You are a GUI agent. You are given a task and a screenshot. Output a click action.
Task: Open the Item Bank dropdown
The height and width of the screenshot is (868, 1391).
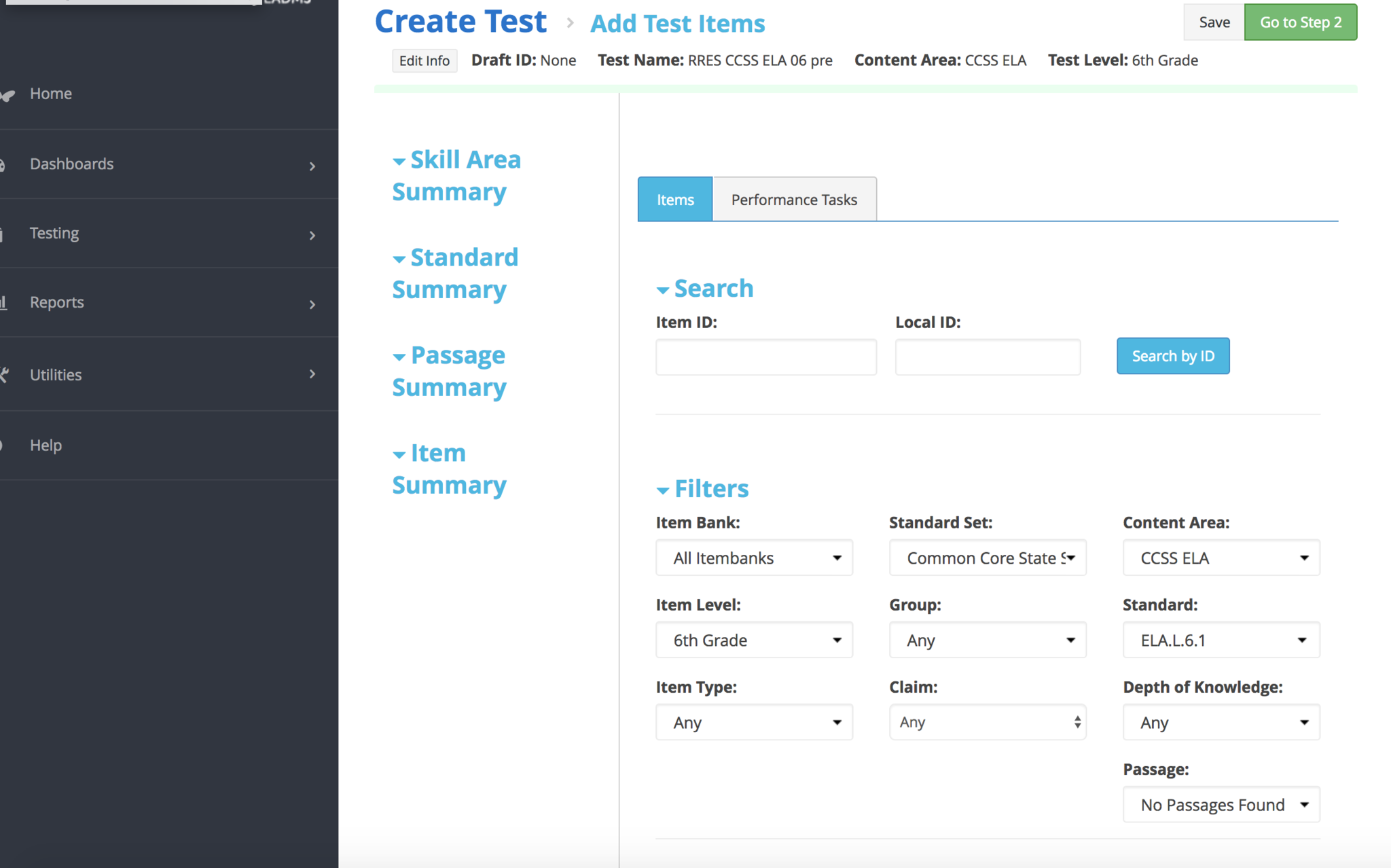tap(754, 558)
